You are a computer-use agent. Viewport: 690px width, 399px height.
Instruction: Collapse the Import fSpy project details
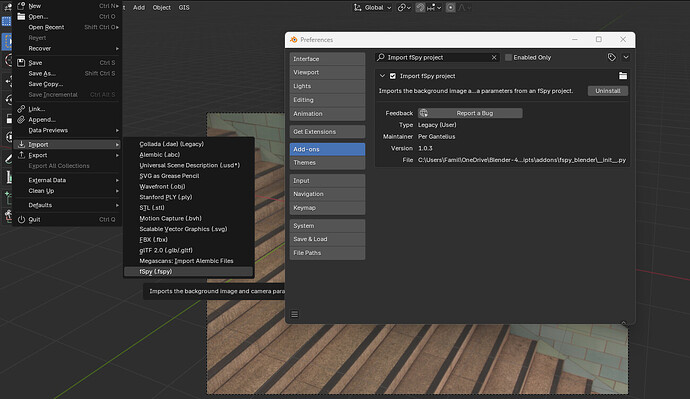(x=382, y=76)
